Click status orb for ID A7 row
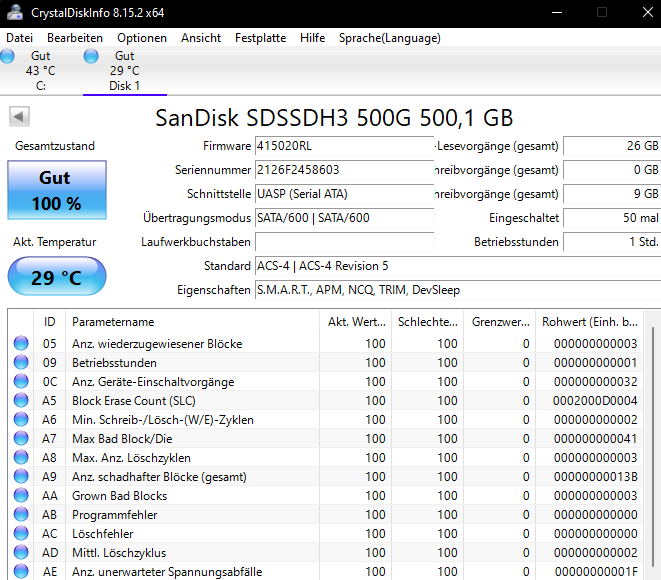Viewport: 661px width, 580px height. click(21, 438)
